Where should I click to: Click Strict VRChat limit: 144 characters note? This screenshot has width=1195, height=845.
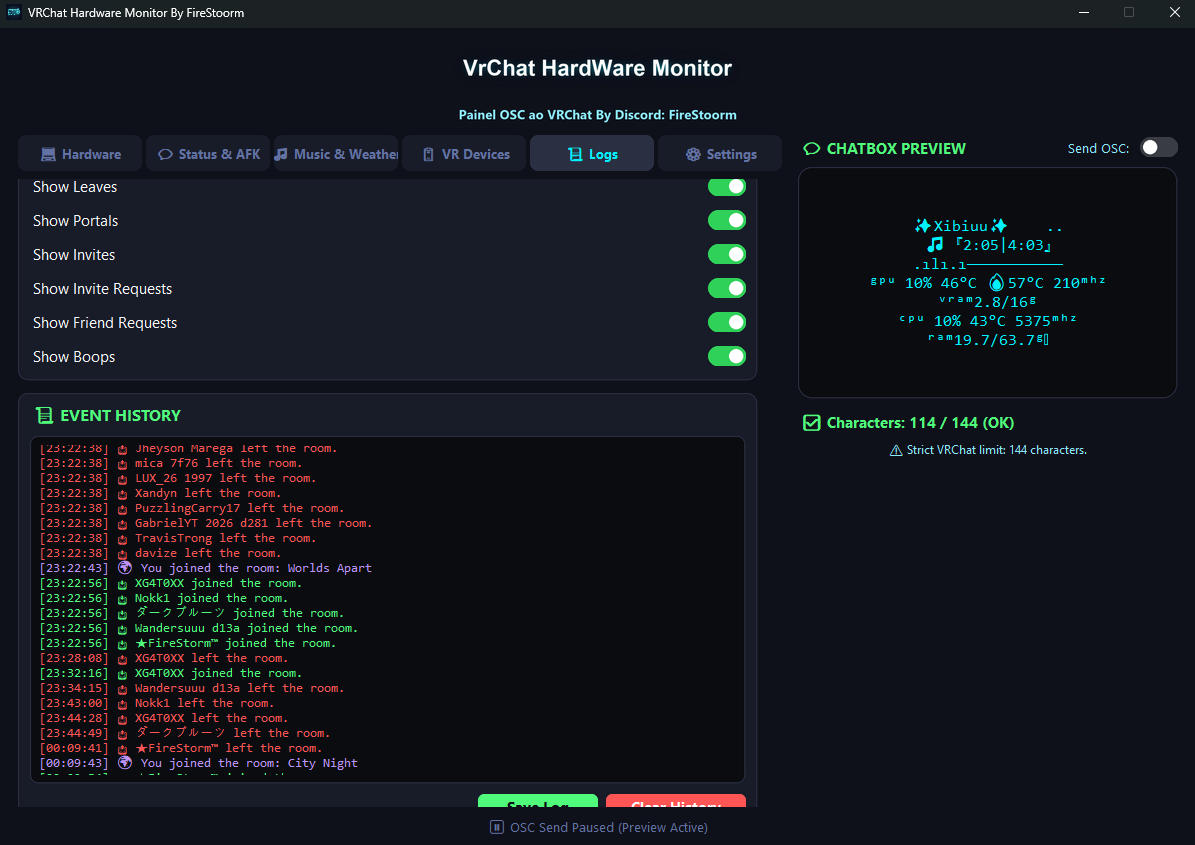(x=996, y=450)
